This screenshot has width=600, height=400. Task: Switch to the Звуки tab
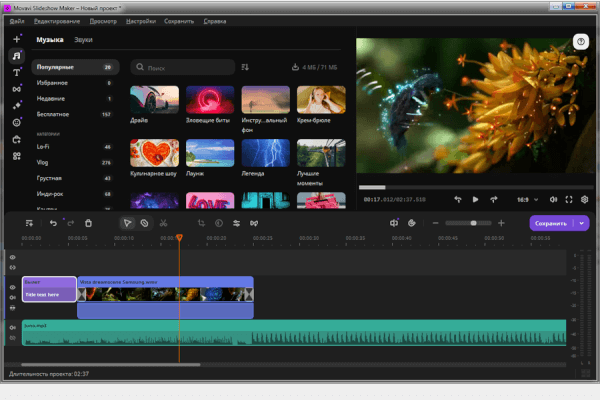coord(83,39)
